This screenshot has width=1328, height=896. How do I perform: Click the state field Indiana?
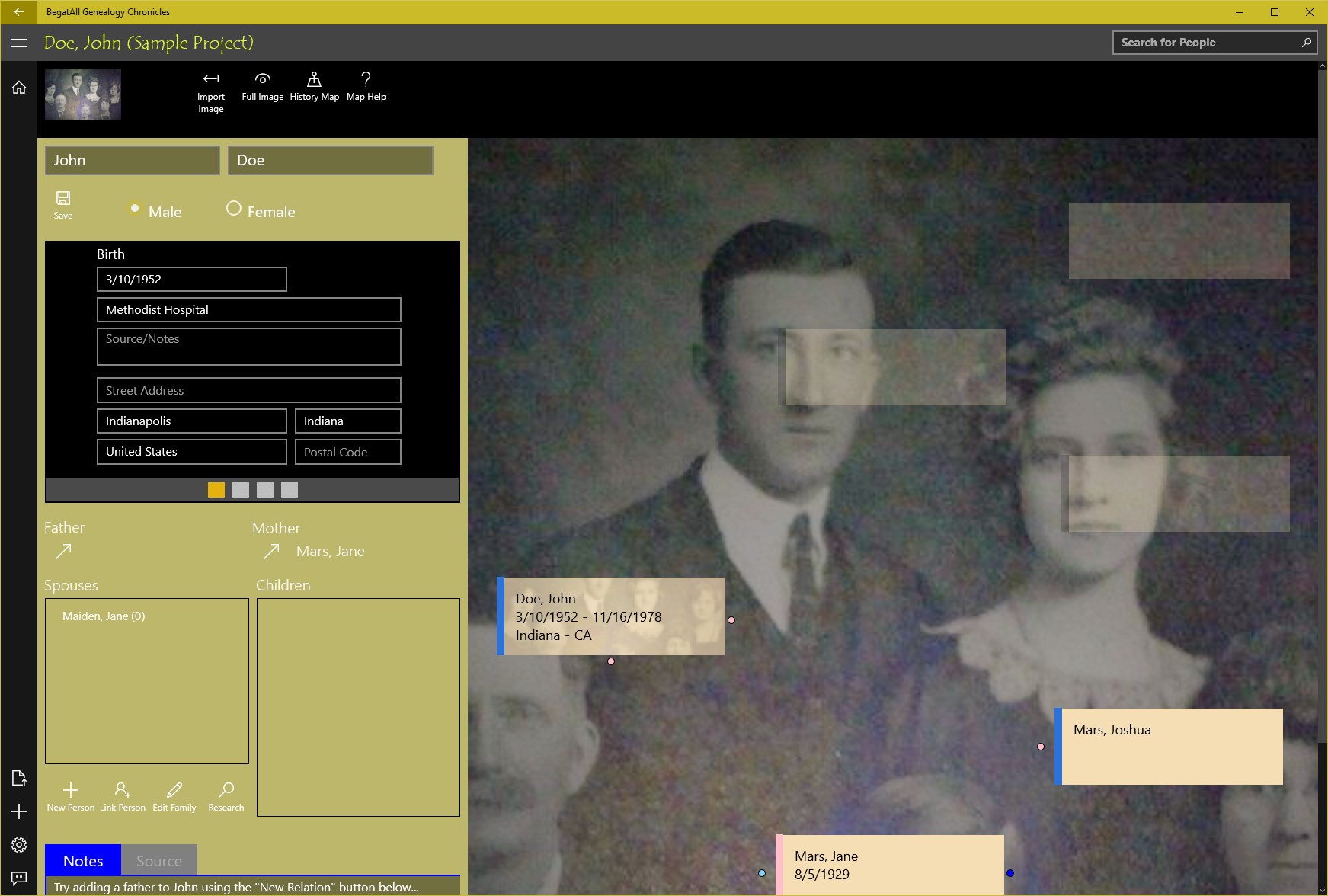coord(348,421)
